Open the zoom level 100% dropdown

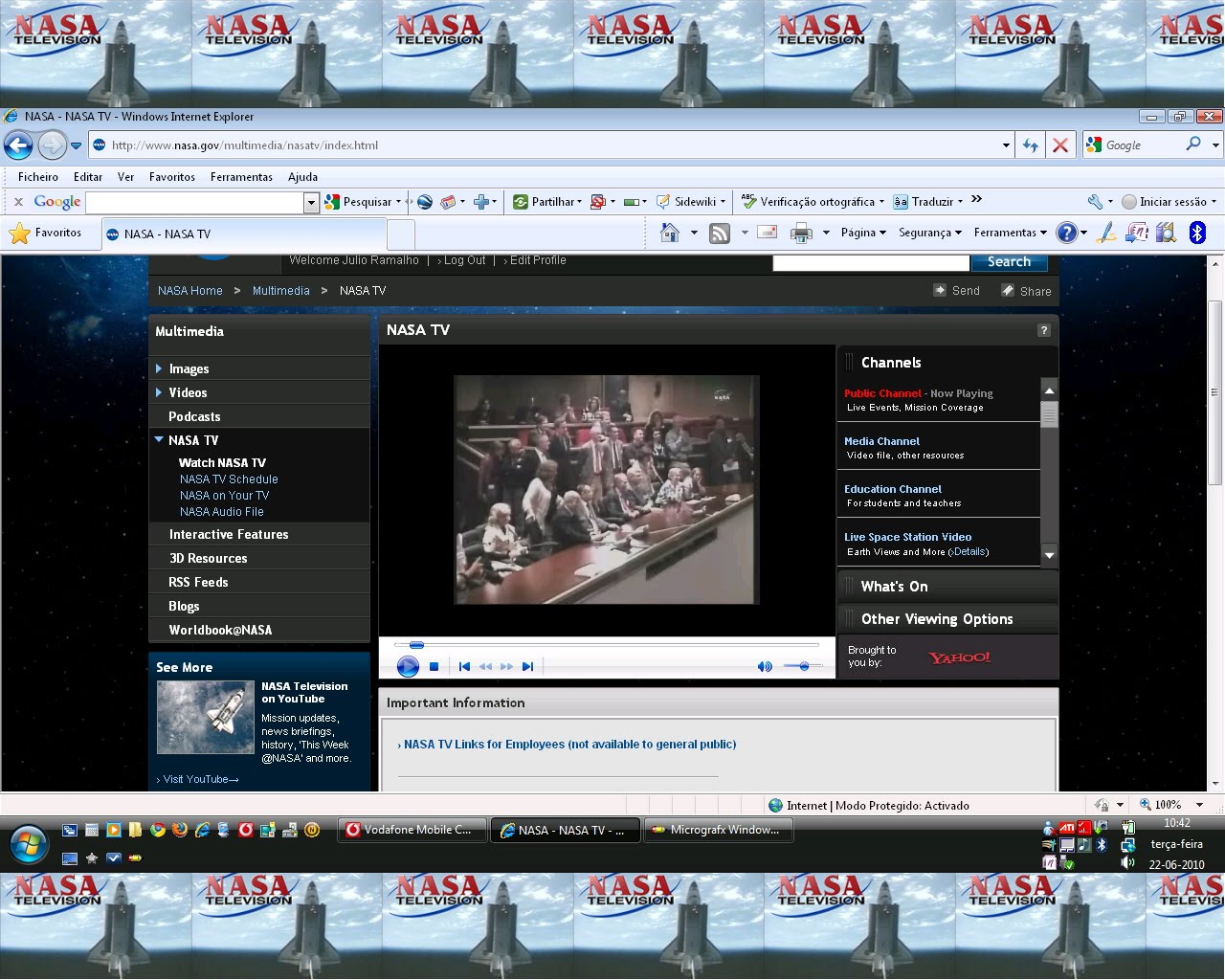[x=1199, y=805]
